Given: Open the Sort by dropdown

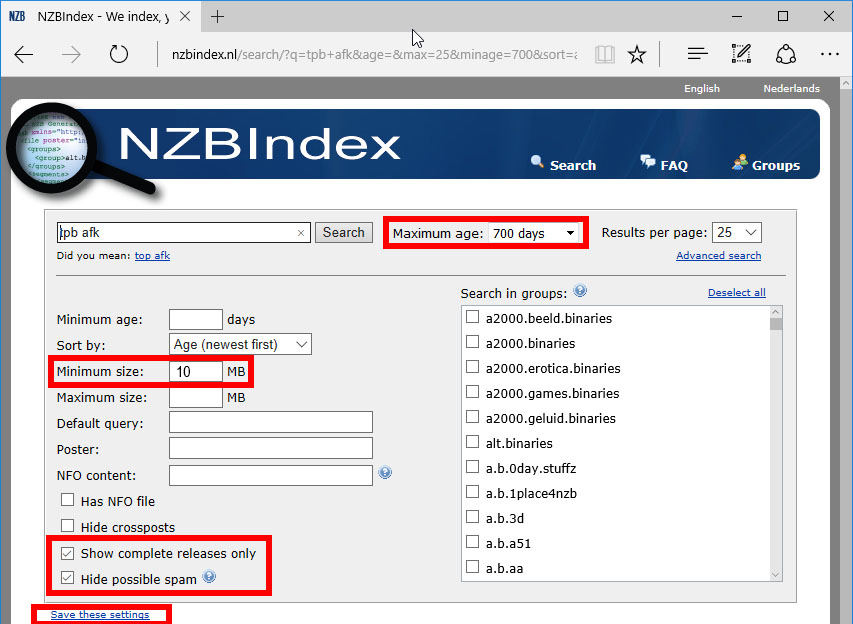Looking at the screenshot, I should pyautogui.click(x=240, y=344).
